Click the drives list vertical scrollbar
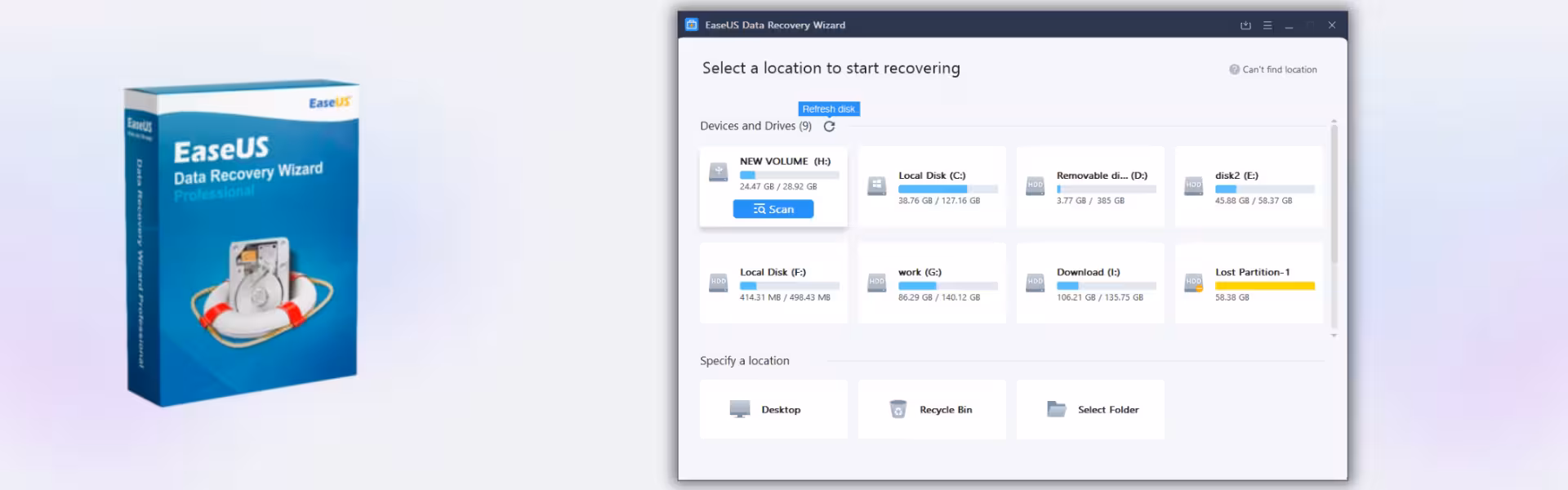The width and height of the screenshot is (1568, 490). [x=1334, y=194]
